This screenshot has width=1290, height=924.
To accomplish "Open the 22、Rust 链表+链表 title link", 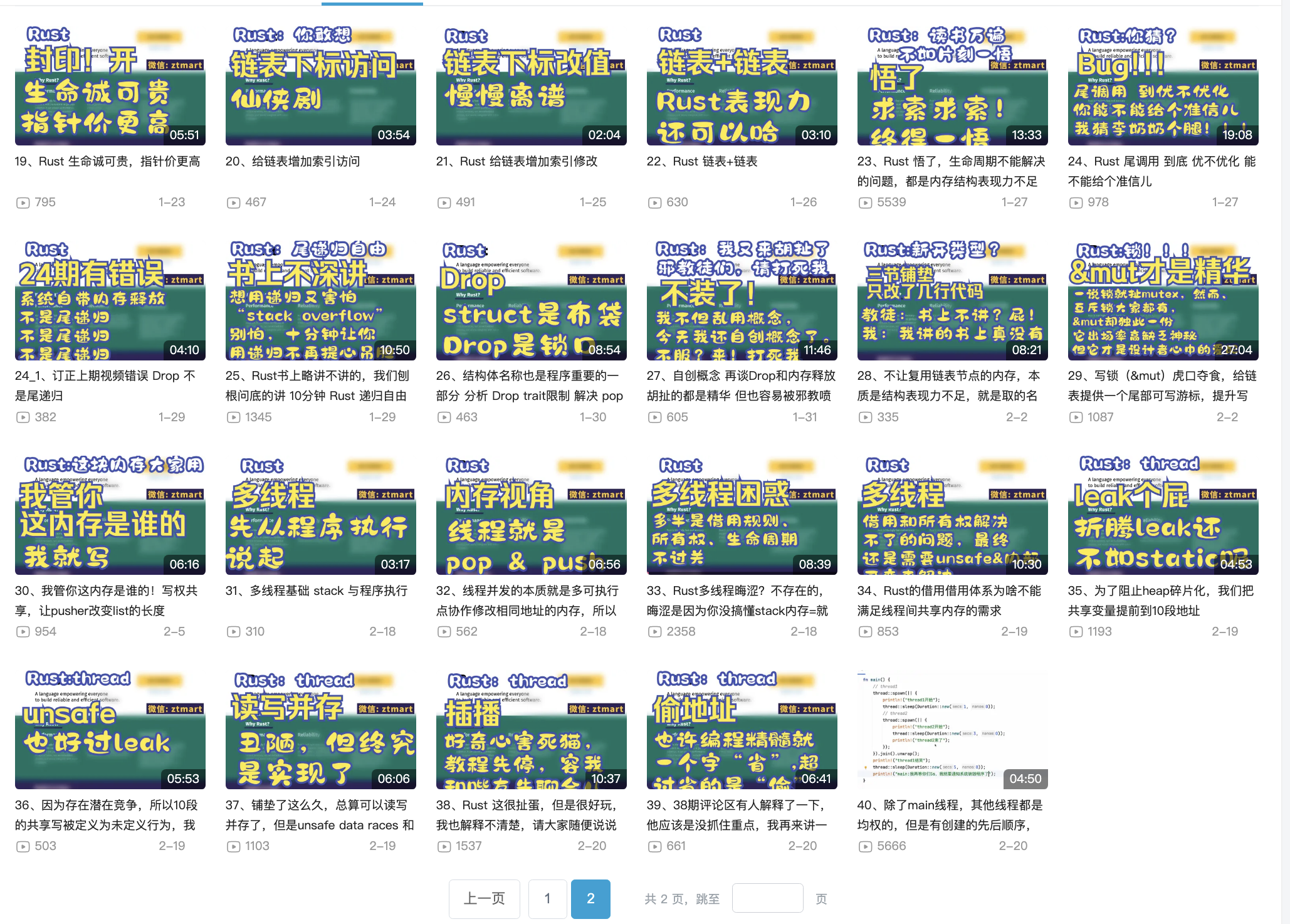I will pyautogui.click(x=701, y=162).
